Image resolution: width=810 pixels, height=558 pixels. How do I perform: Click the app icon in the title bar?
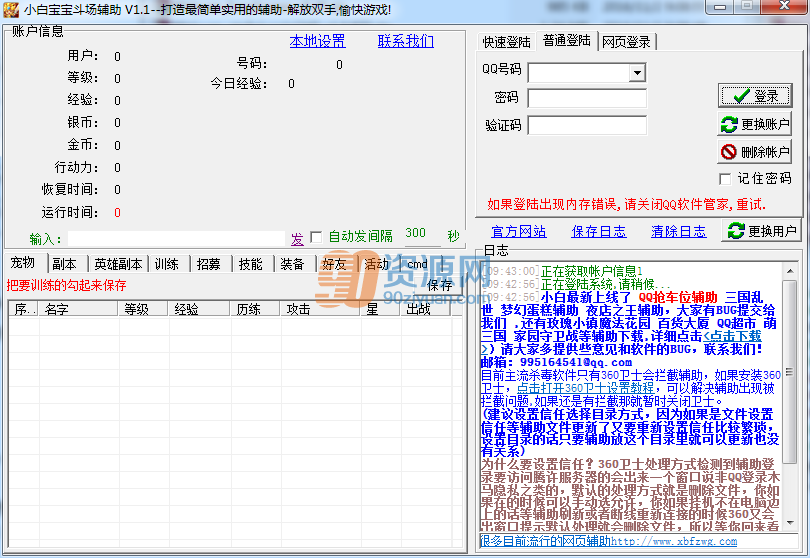[x=11, y=9]
